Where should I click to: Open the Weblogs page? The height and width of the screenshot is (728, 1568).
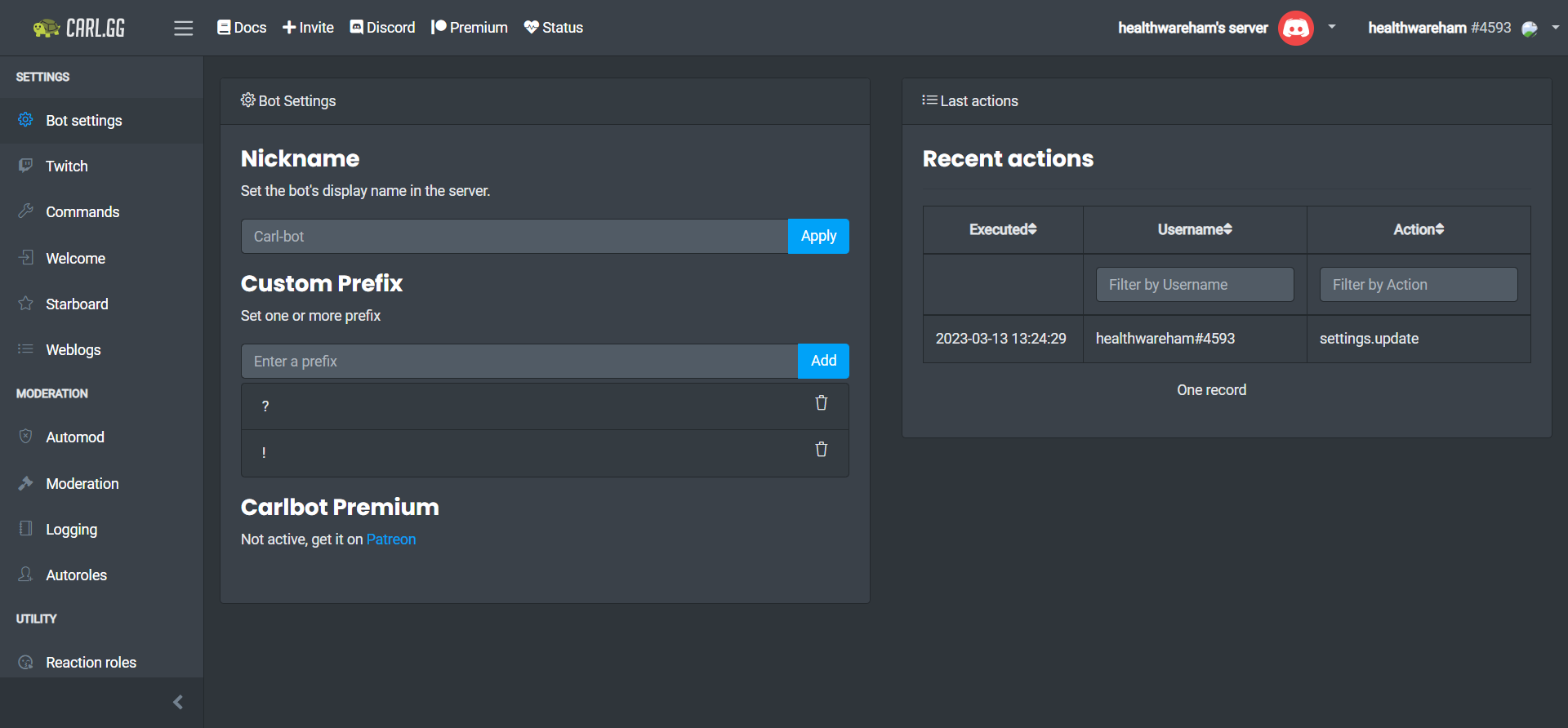101,350
